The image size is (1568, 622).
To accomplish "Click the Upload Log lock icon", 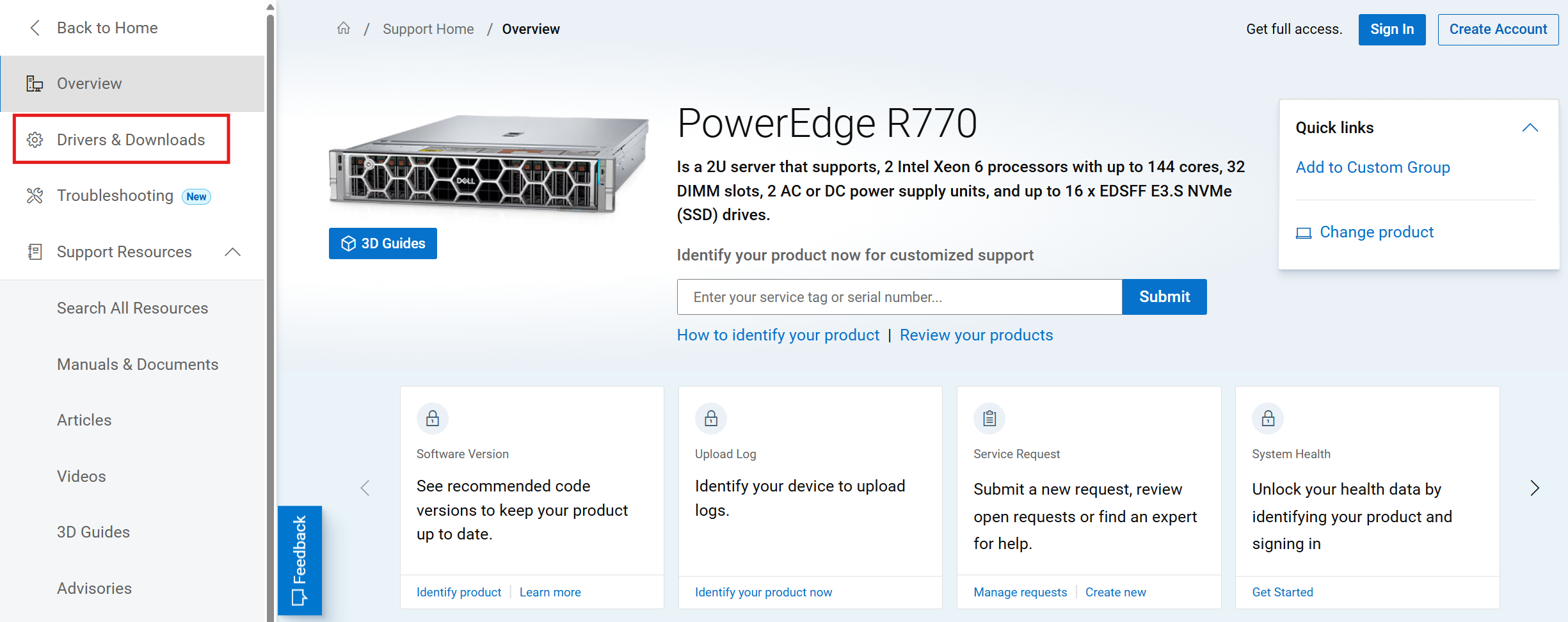I will [711, 419].
